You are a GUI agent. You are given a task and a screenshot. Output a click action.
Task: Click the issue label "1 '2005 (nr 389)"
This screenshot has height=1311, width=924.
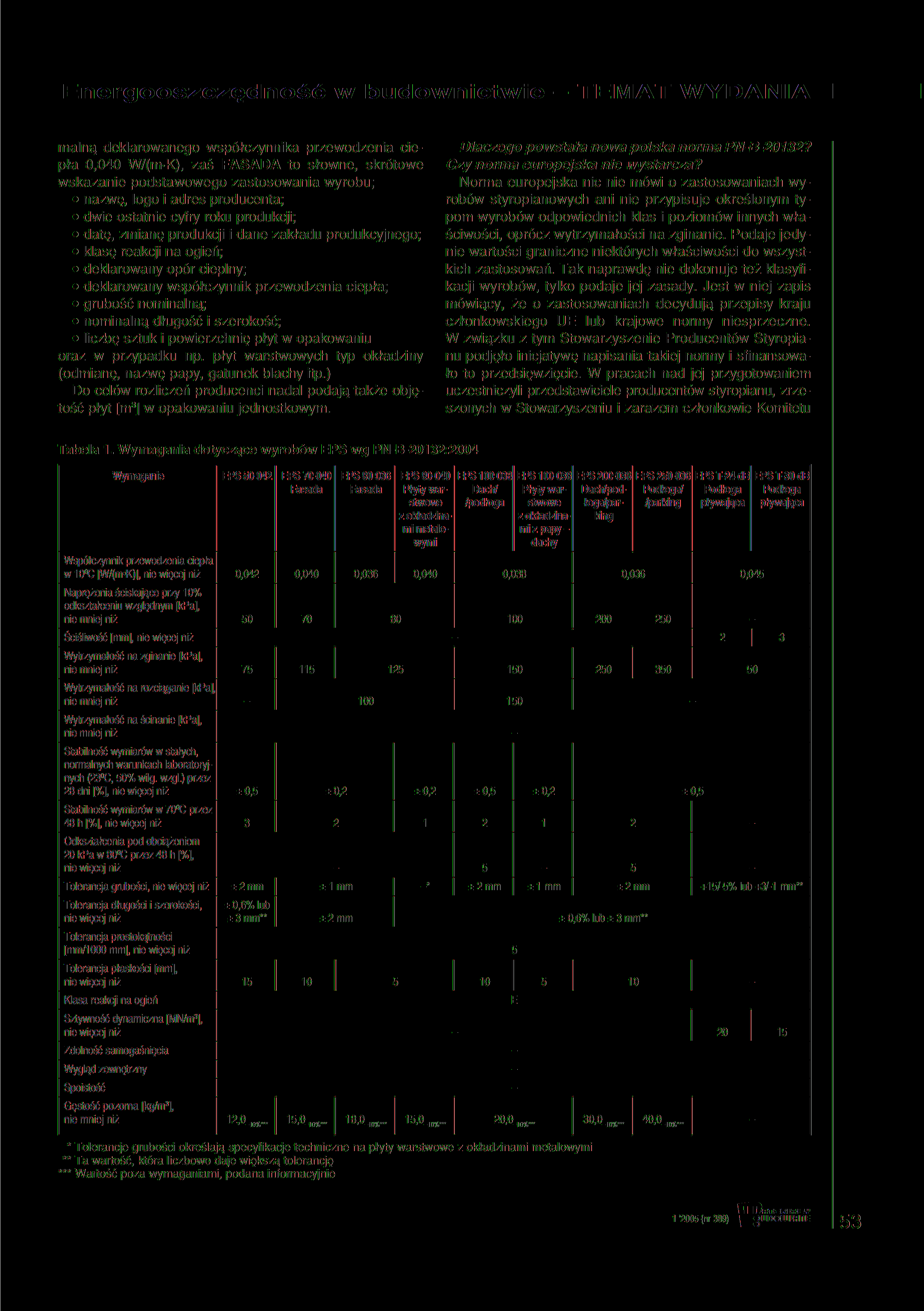(x=700, y=1219)
